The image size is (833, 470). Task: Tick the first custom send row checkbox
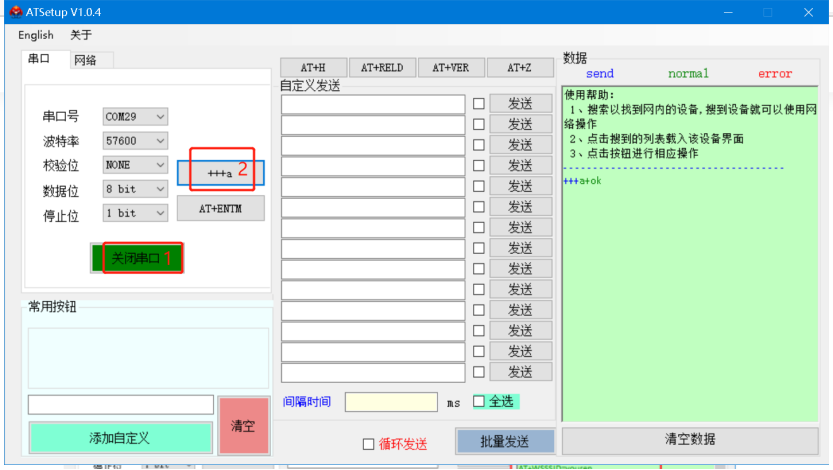click(479, 104)
